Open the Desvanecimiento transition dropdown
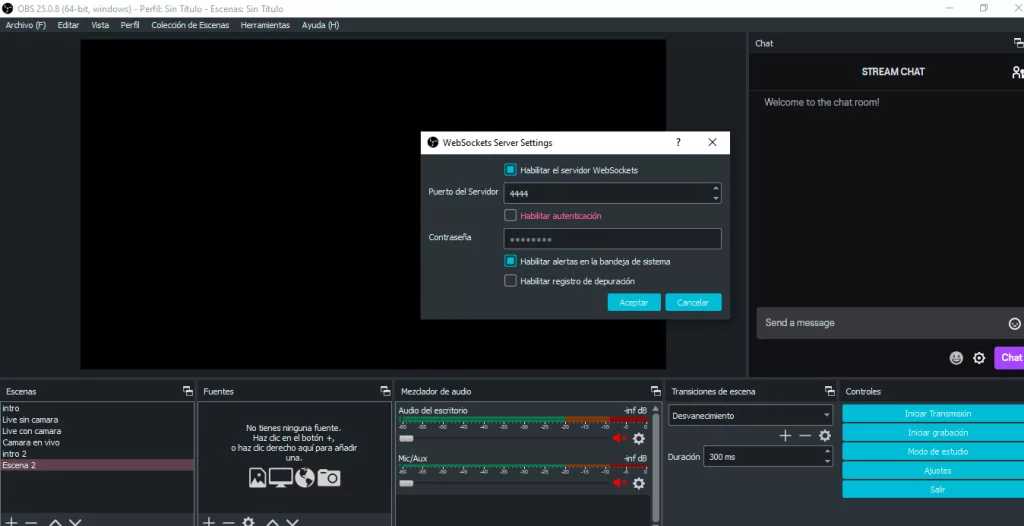The height and width of the screenshot is (526, 1024). click(x=751, y=416)
